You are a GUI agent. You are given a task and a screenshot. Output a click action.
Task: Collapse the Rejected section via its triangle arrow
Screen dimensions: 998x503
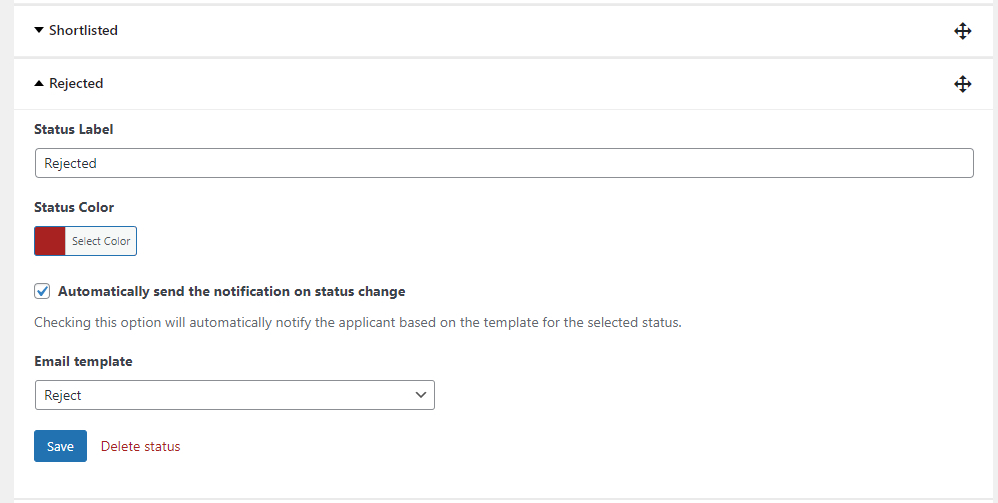(39, 83)
